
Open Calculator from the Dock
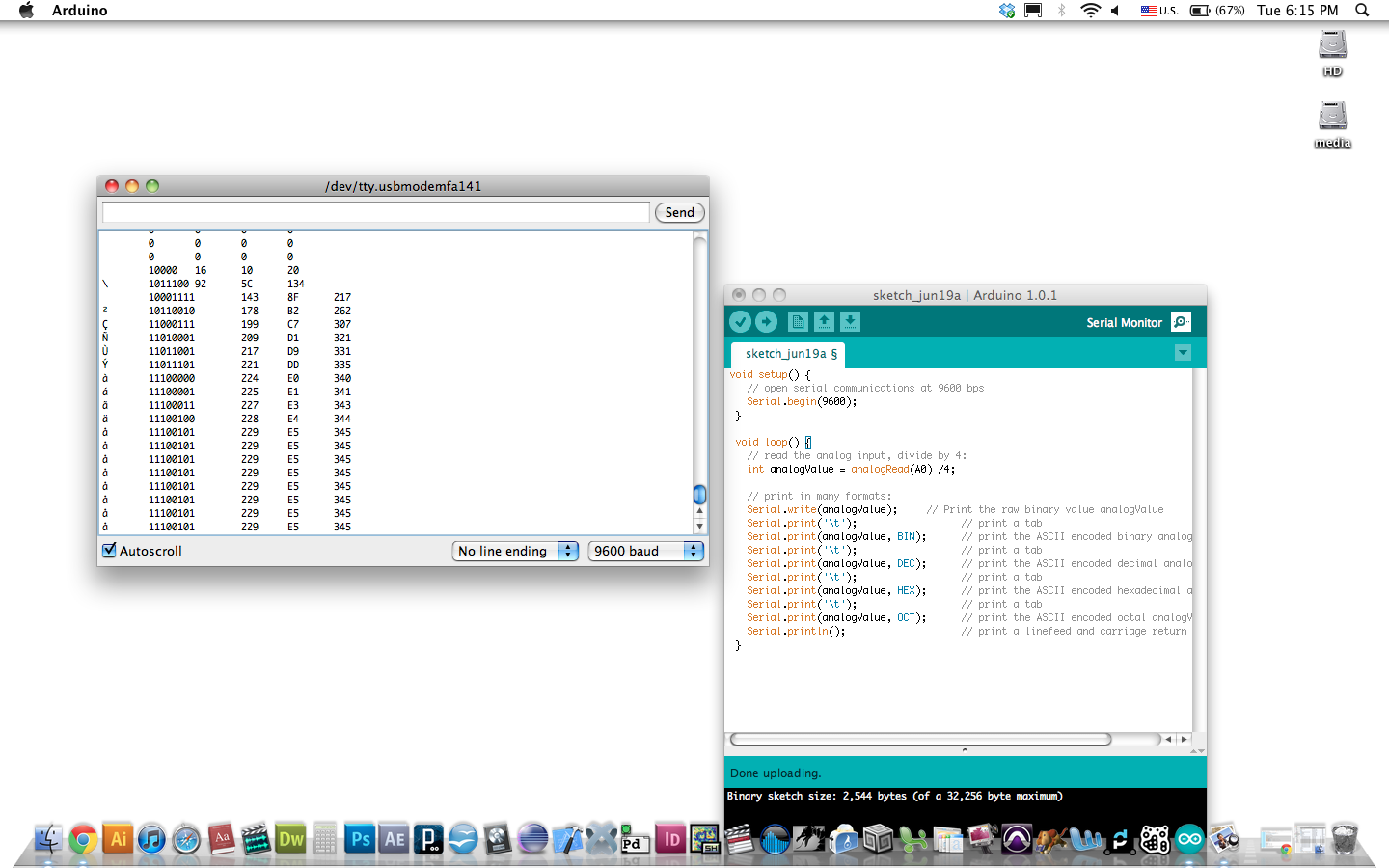[325, 839]
